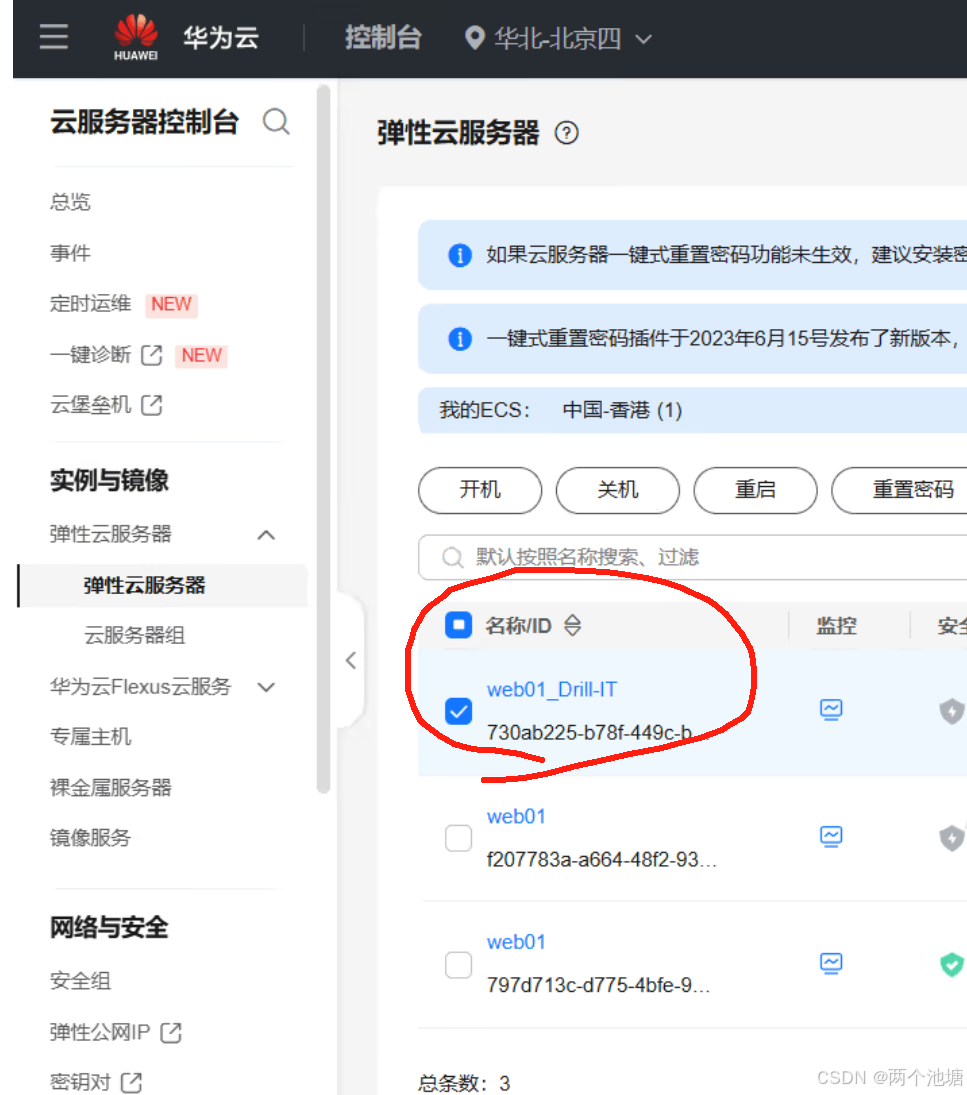
Task: Uncheck the web01_Drill-IT checkbox
Action: pos(459,711)
